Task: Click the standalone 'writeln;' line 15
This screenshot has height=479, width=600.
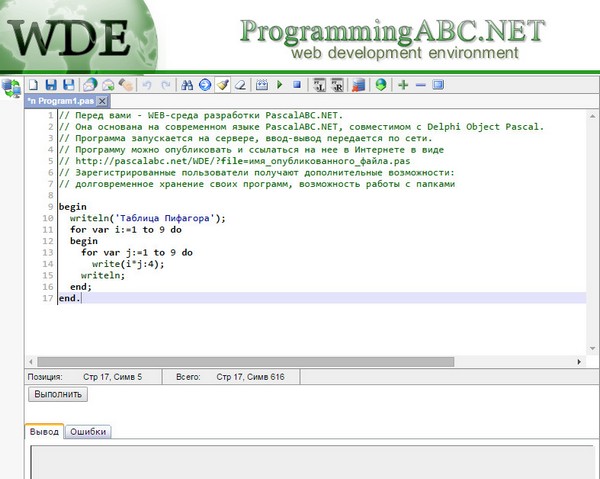Action: point(103,275)
